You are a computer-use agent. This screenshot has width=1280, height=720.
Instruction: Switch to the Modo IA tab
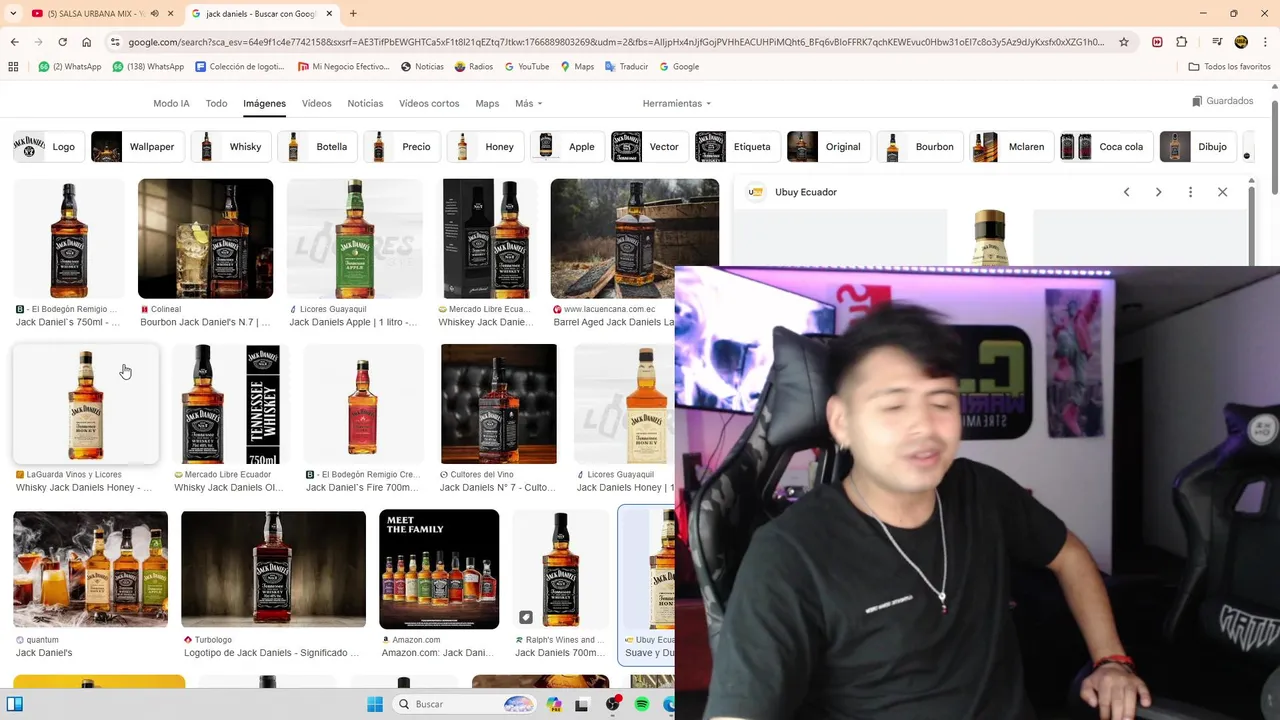tap(171, 104)
